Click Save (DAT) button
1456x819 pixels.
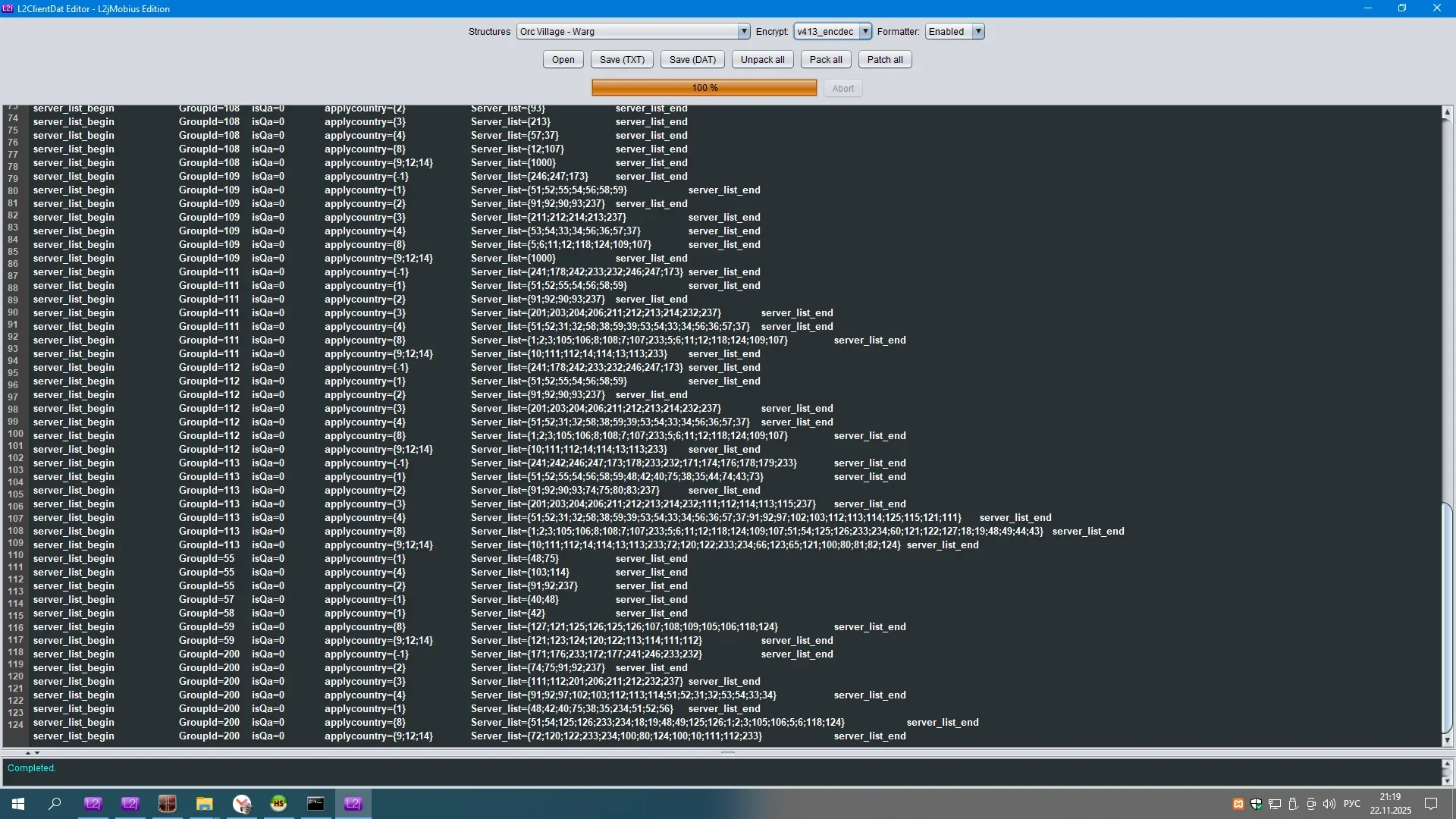(692, 60)
